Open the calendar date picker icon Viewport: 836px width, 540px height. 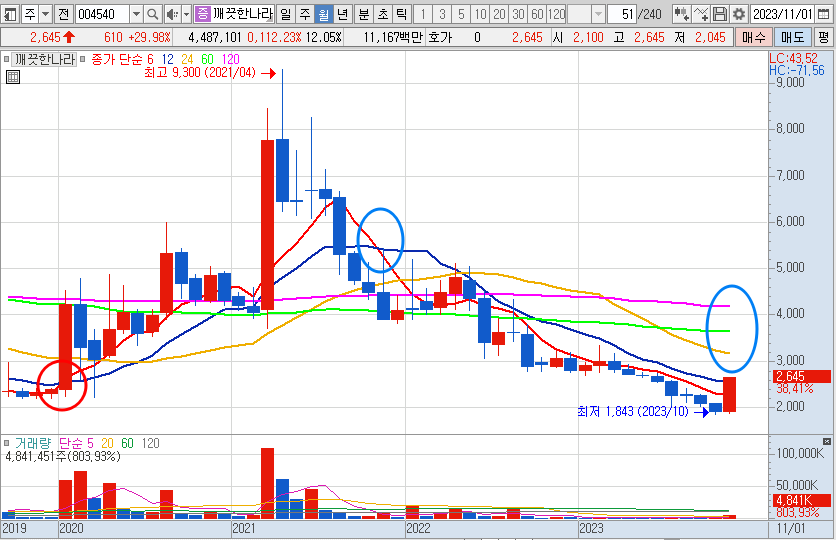pyautogui.click(x=824, y=14)
